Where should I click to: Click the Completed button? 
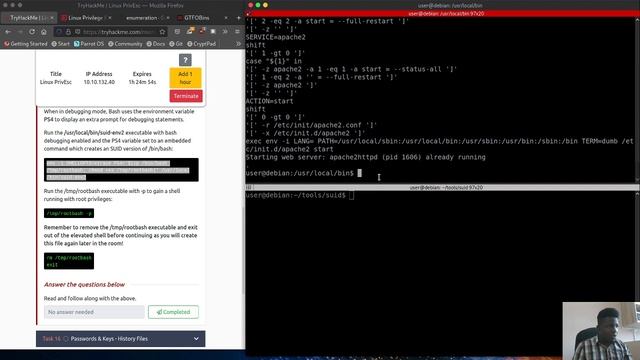[173, 312]
